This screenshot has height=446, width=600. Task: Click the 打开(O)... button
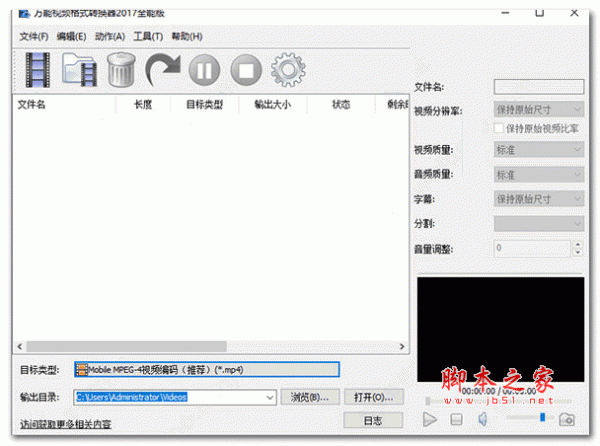coord(374,397)
